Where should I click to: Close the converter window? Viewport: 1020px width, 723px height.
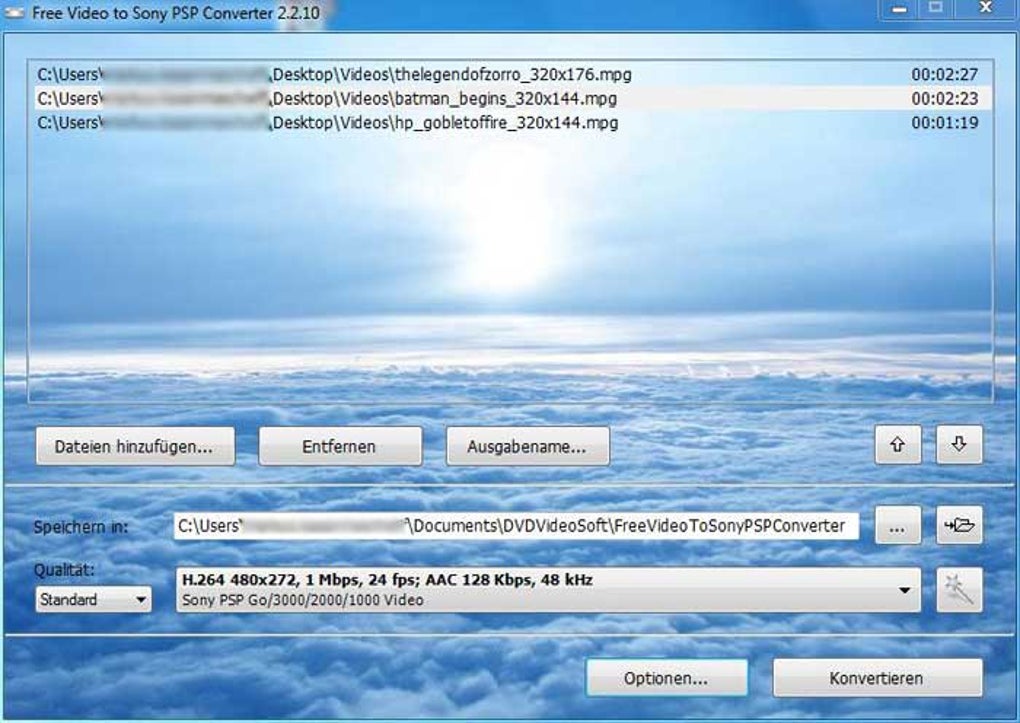pyautogui.click(x=986, y=9)
